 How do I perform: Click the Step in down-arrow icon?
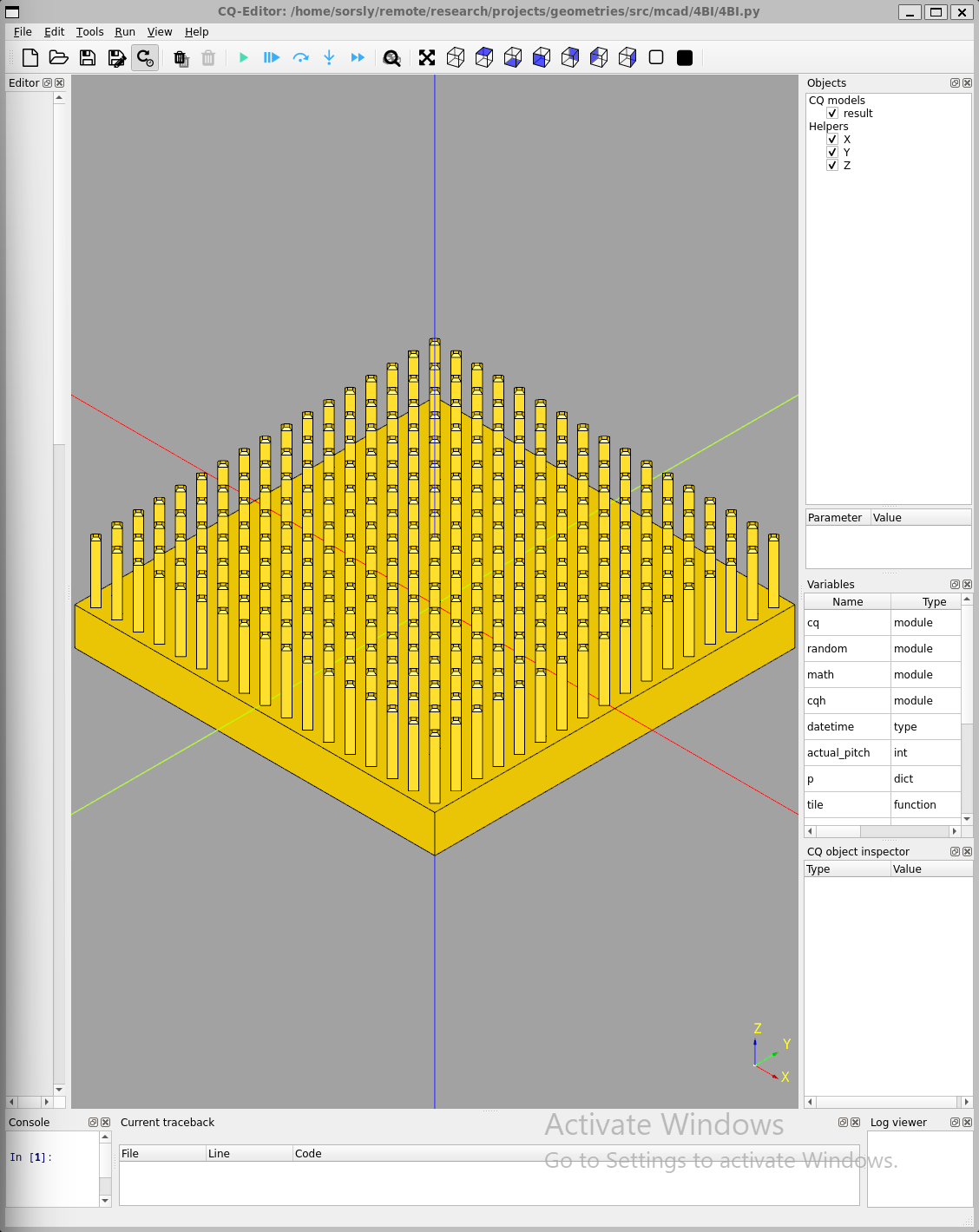[329, 58]
